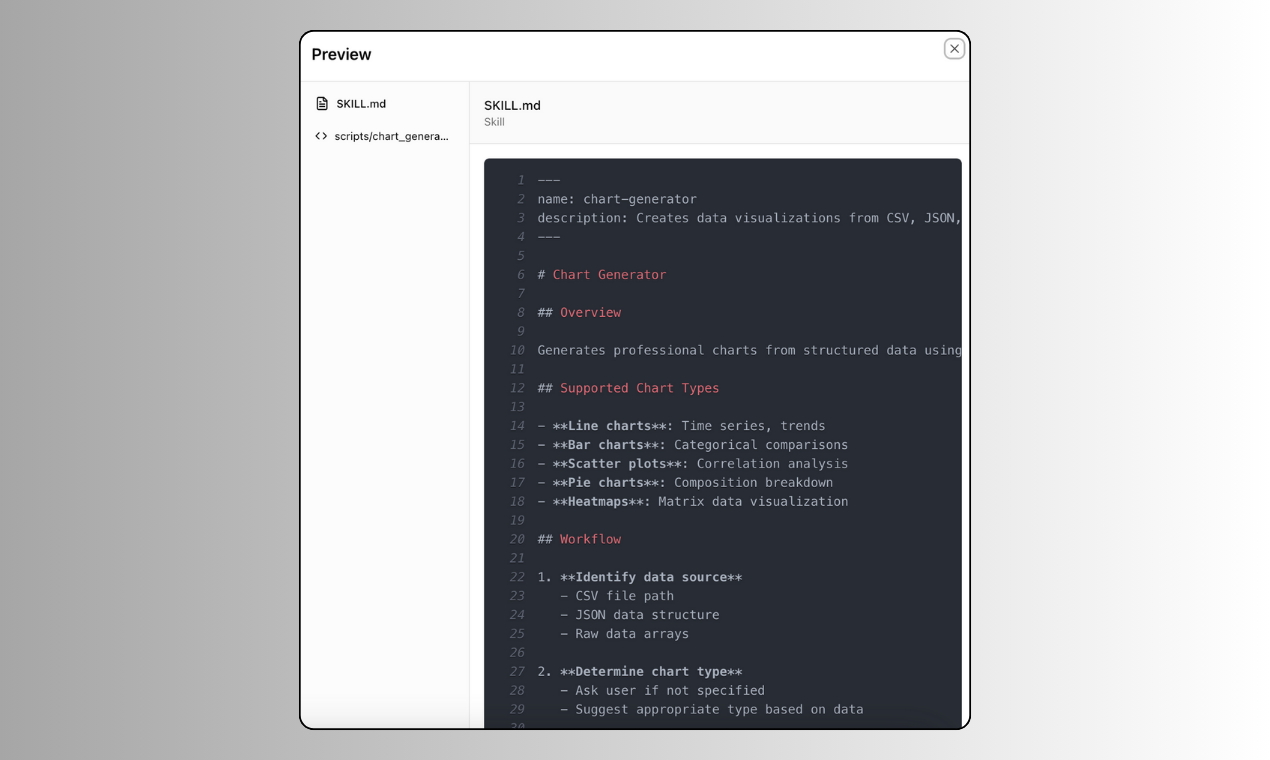Click line number 1 in the gutter
This screenshot has width=1270, height=760.
tap(521, 180)
